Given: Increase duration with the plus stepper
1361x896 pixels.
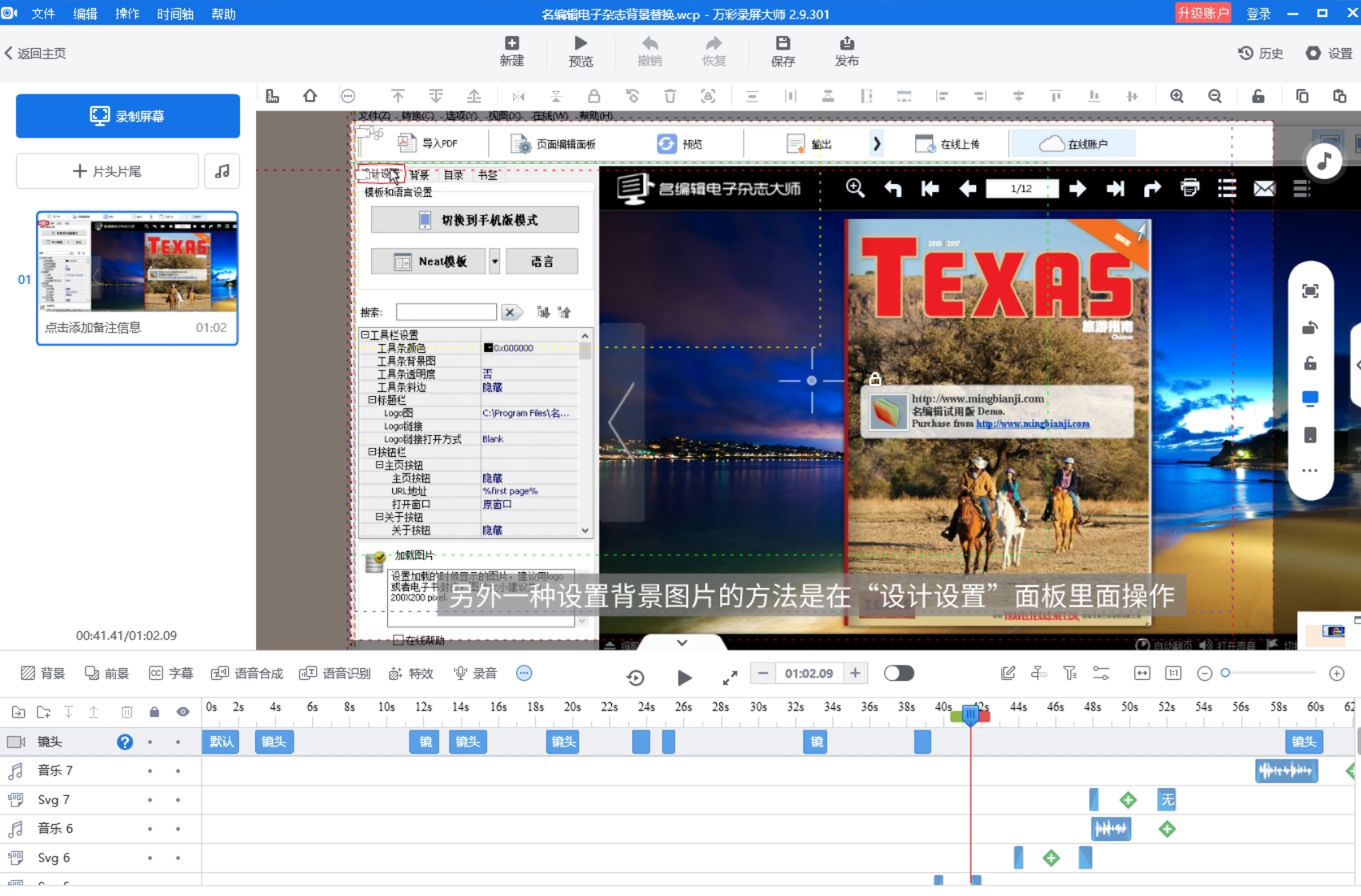Looking at the screenshot, I should tap(855, 674).
